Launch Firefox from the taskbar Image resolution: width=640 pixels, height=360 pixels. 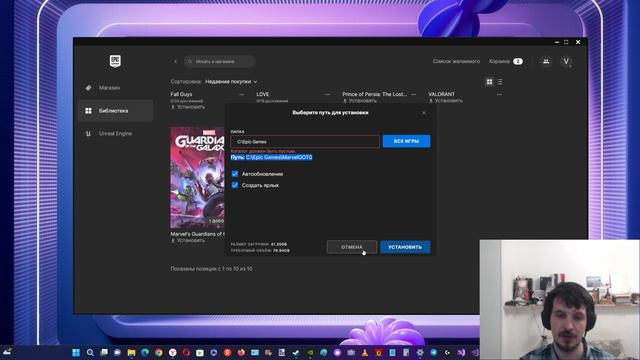pyautogui.click(x=241, y=352)
